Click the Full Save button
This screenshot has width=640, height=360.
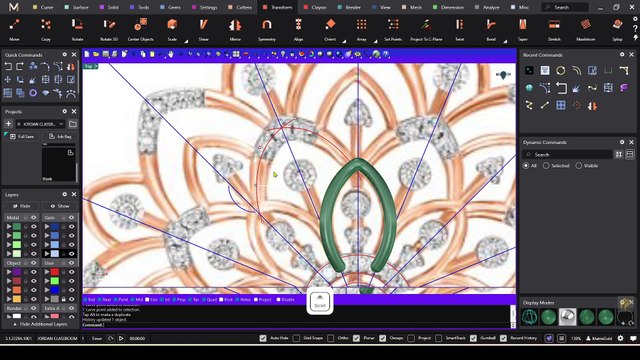click(22, 136)
